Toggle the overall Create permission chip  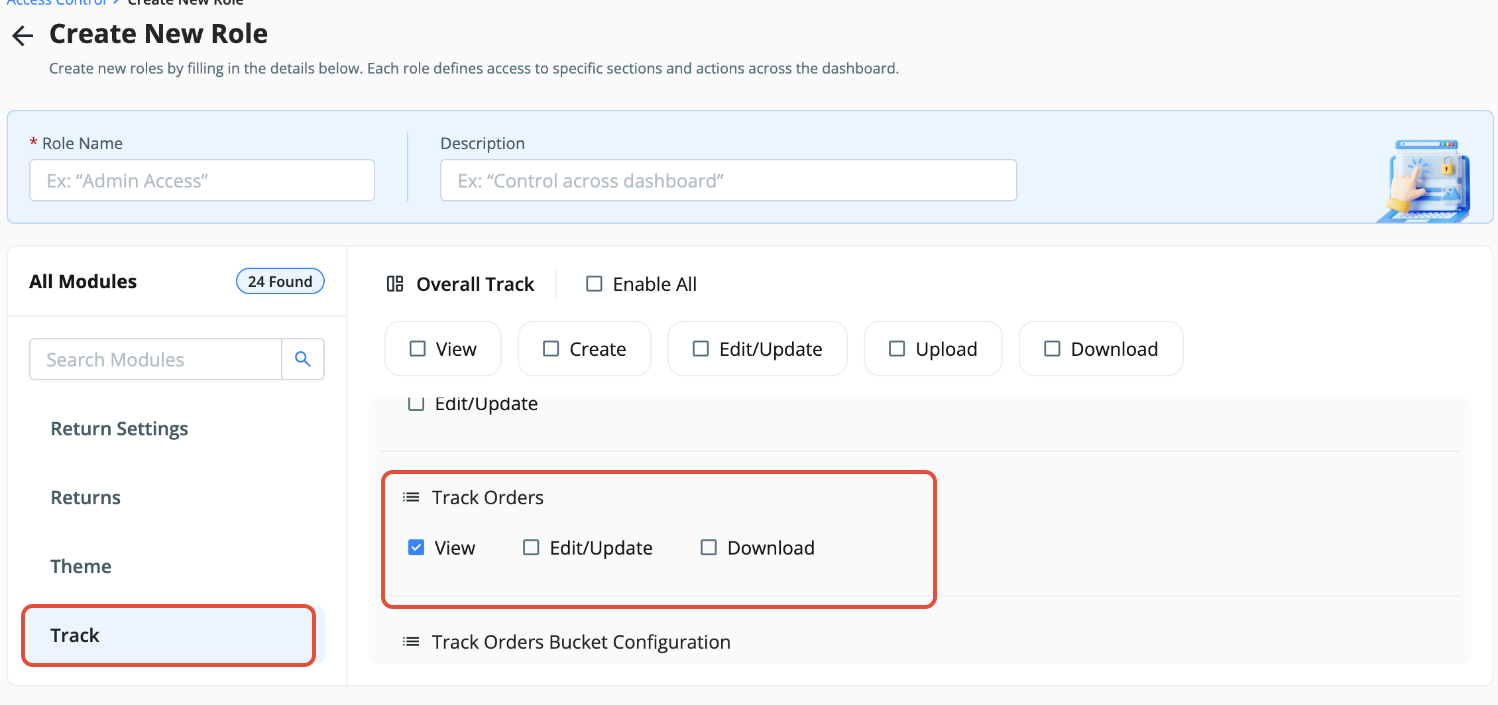584,349
